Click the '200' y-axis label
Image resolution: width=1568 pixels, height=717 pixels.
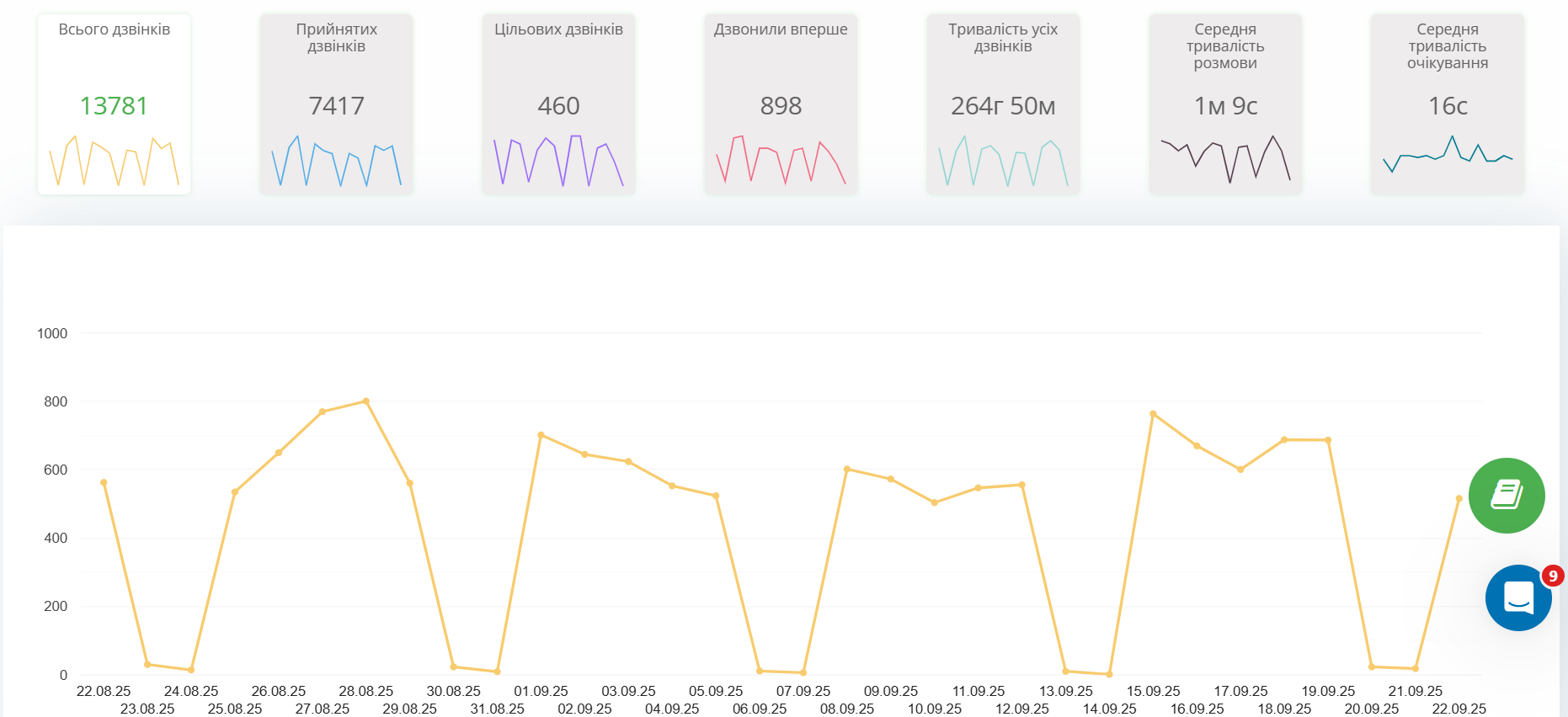pyautogui.click(x=56, y=606)
